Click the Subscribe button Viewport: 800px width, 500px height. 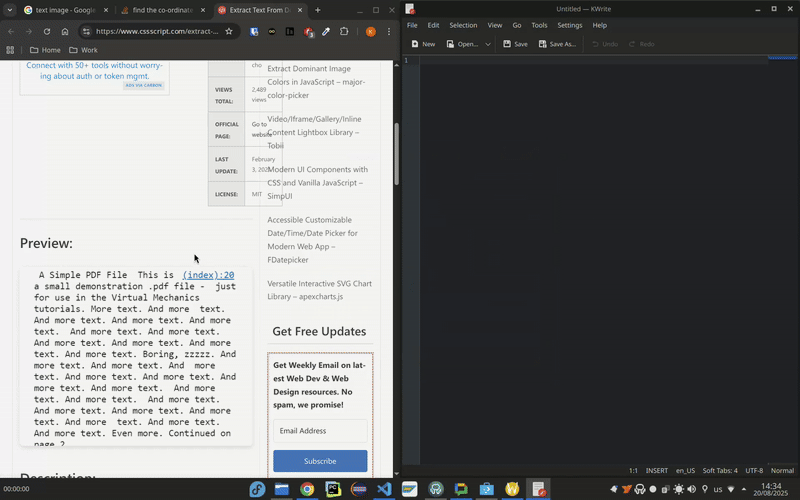coord(320,461)
